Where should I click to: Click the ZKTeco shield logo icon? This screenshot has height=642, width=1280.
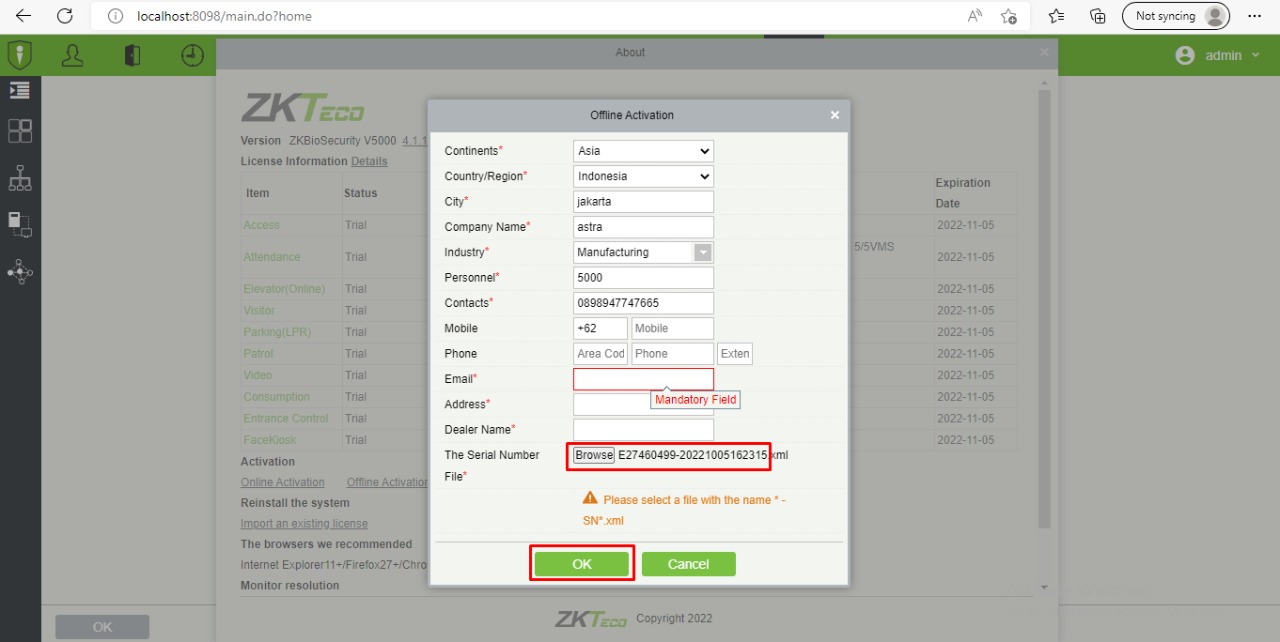(19, 55)
